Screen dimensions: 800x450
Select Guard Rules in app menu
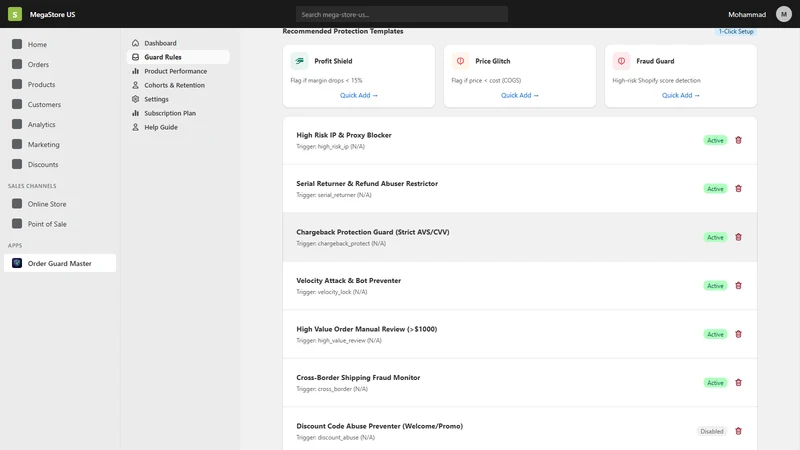click(x=178, y=57)
